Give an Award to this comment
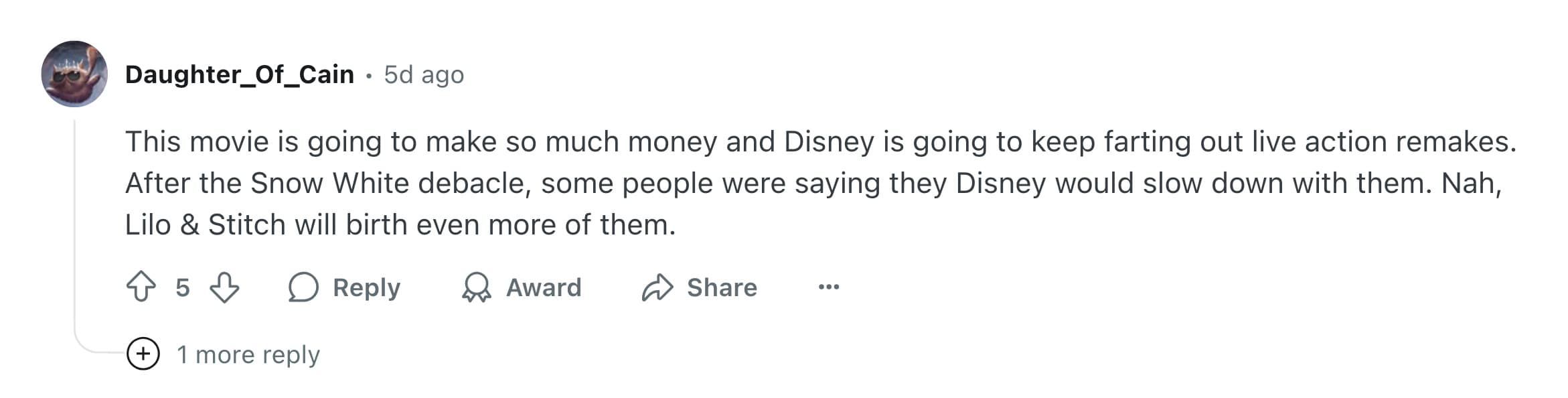Viewport: 1568px width, 398px height. point(542,288)
